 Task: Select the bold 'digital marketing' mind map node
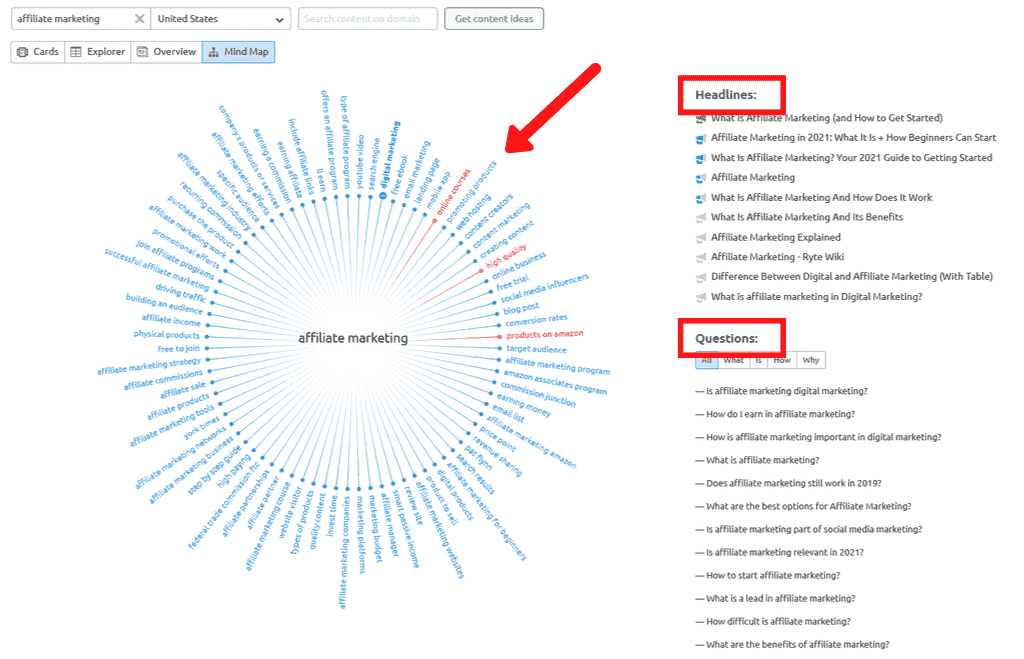point(390,155)
